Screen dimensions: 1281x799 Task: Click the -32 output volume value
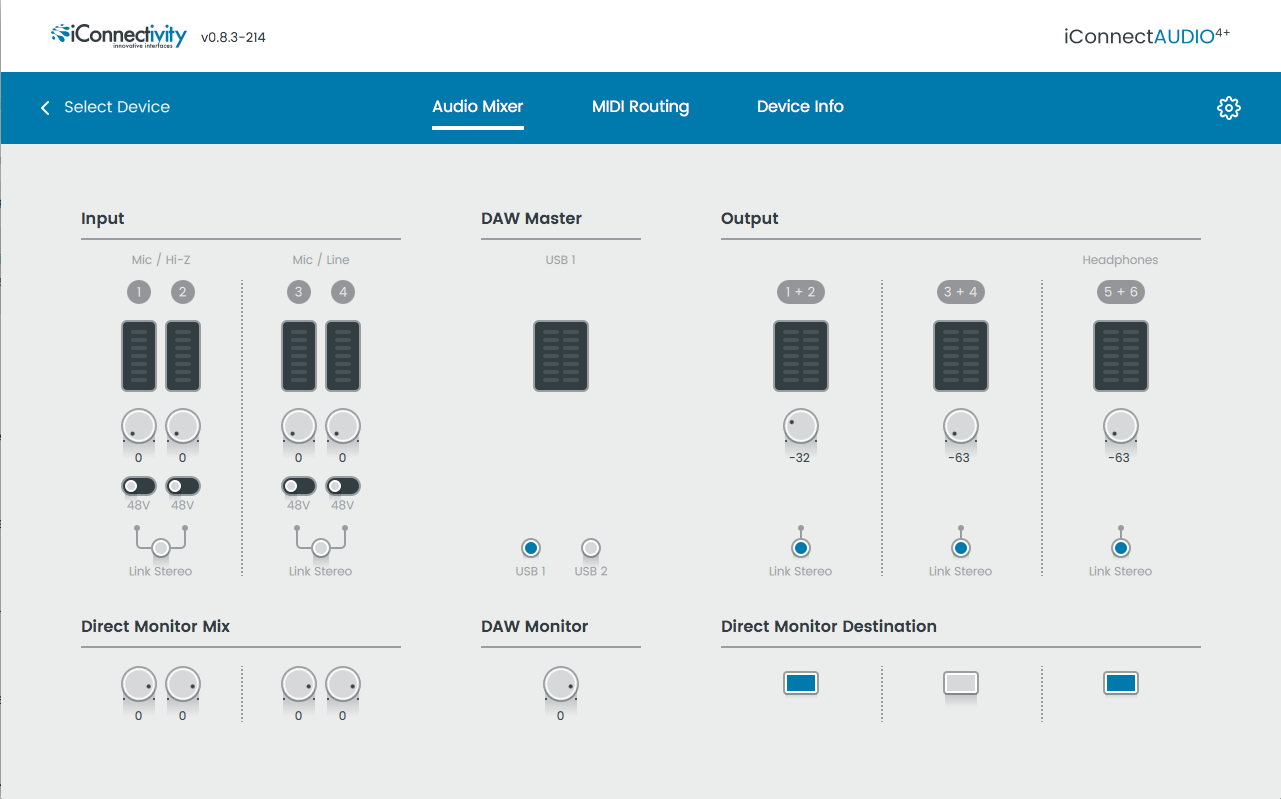tap(799, 458)
